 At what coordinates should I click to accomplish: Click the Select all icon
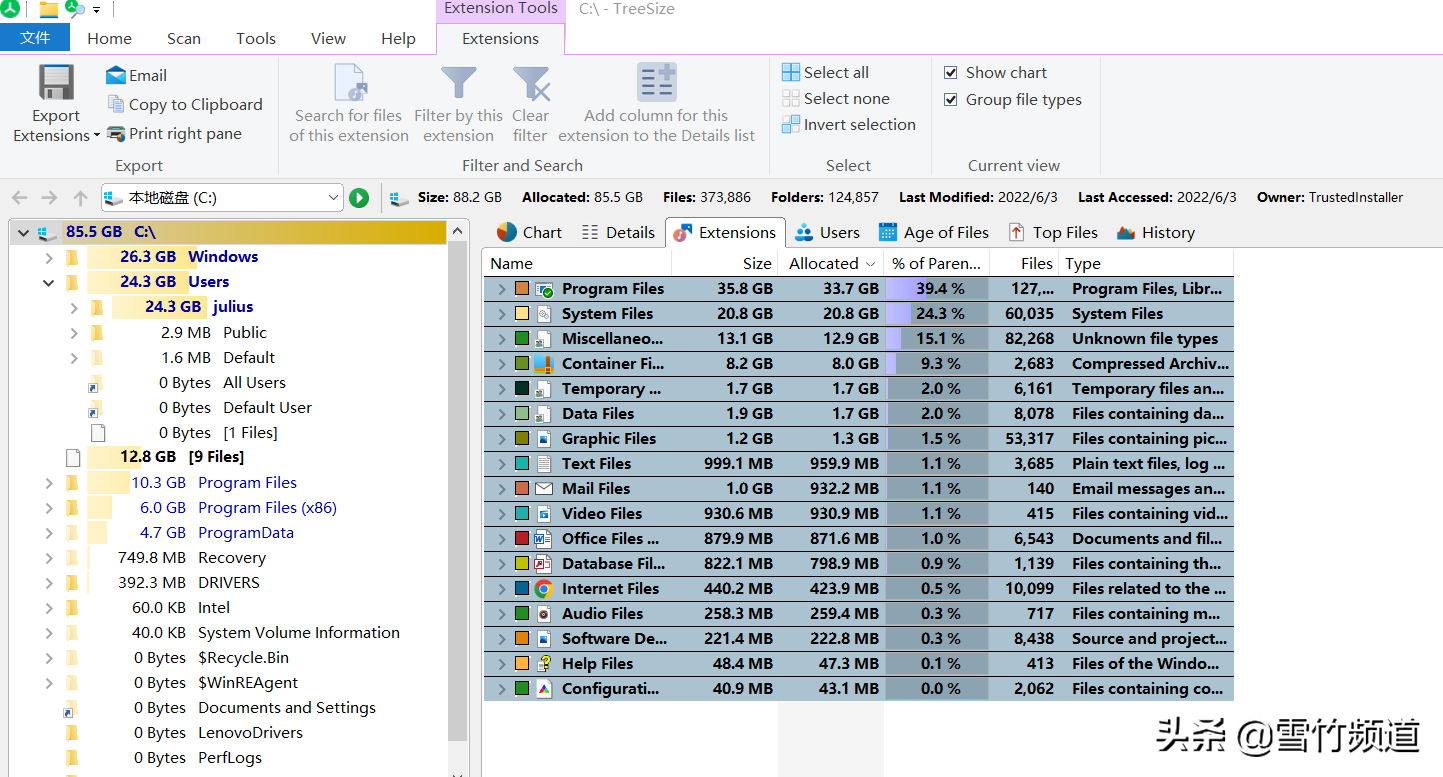(x=791, y=72)
